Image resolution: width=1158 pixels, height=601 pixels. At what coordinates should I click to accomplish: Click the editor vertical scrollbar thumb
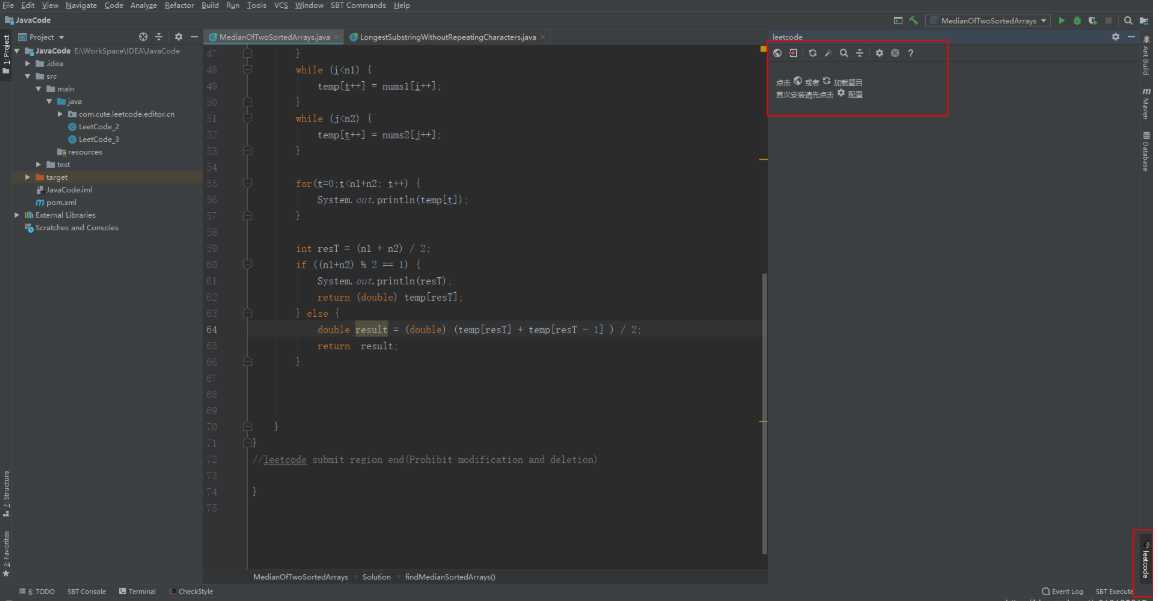point(764,413)
